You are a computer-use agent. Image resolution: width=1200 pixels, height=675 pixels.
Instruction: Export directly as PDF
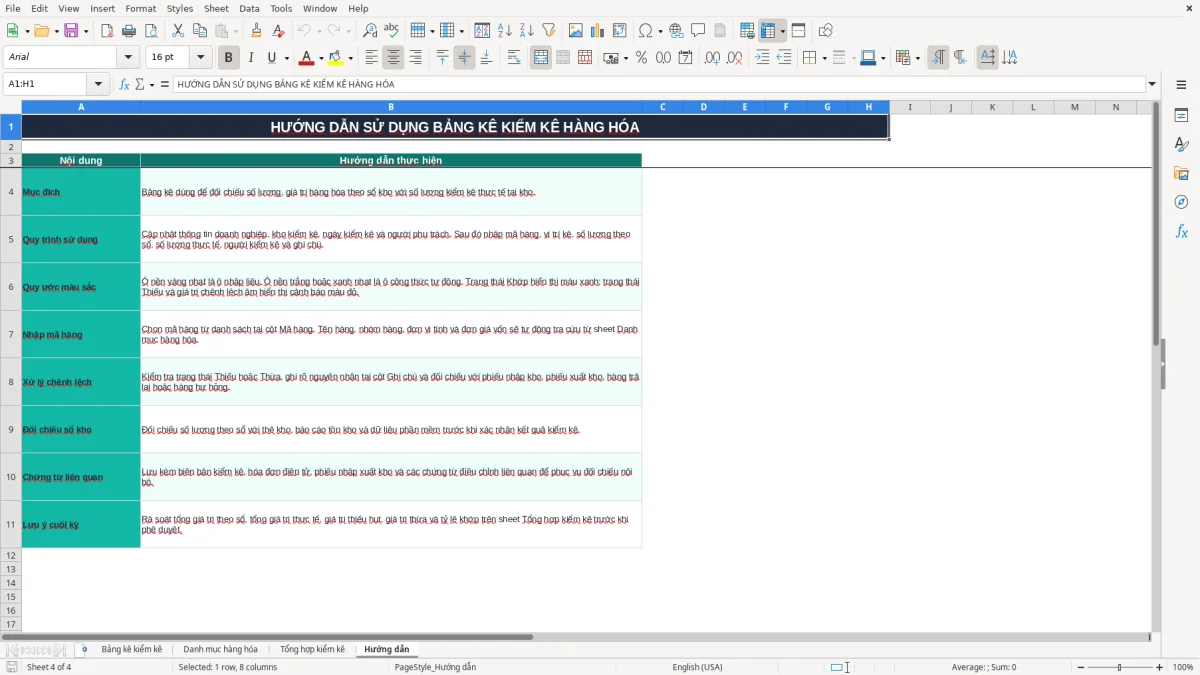pos(109,31)
